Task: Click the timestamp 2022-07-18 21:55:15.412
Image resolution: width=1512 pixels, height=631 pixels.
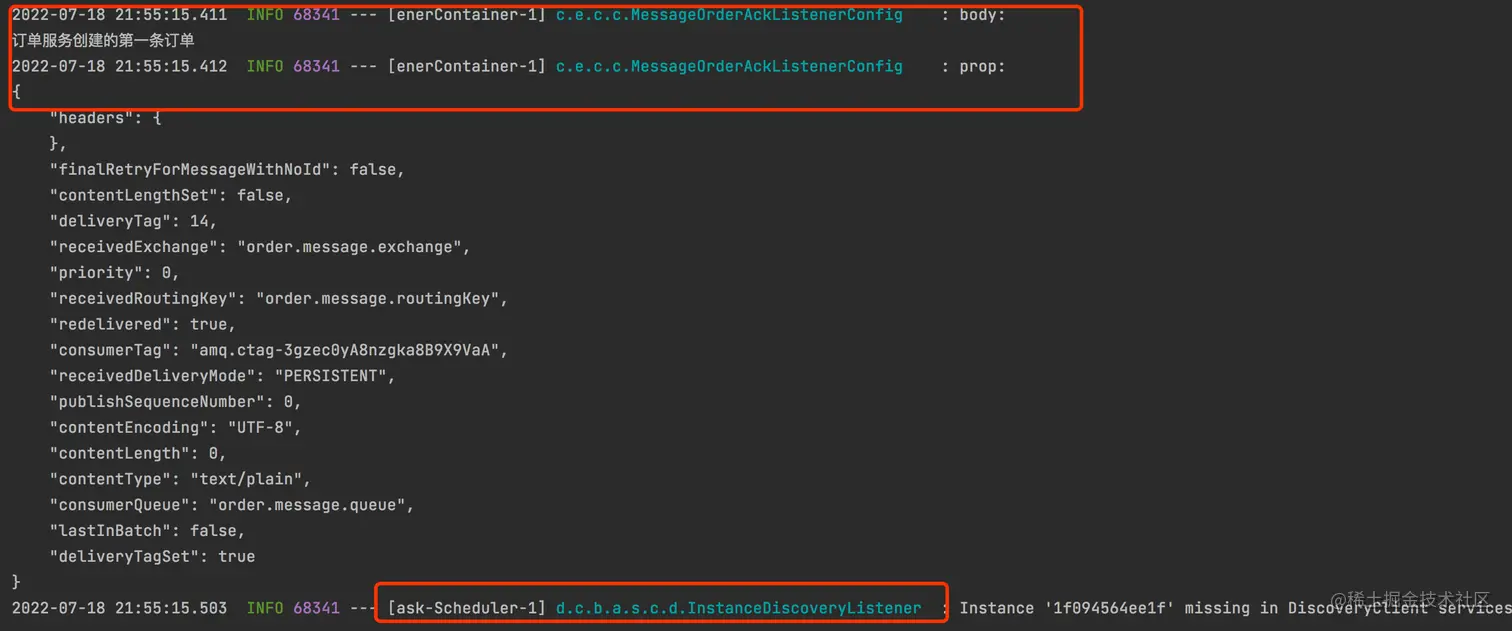Action: (x=119, y=66)
